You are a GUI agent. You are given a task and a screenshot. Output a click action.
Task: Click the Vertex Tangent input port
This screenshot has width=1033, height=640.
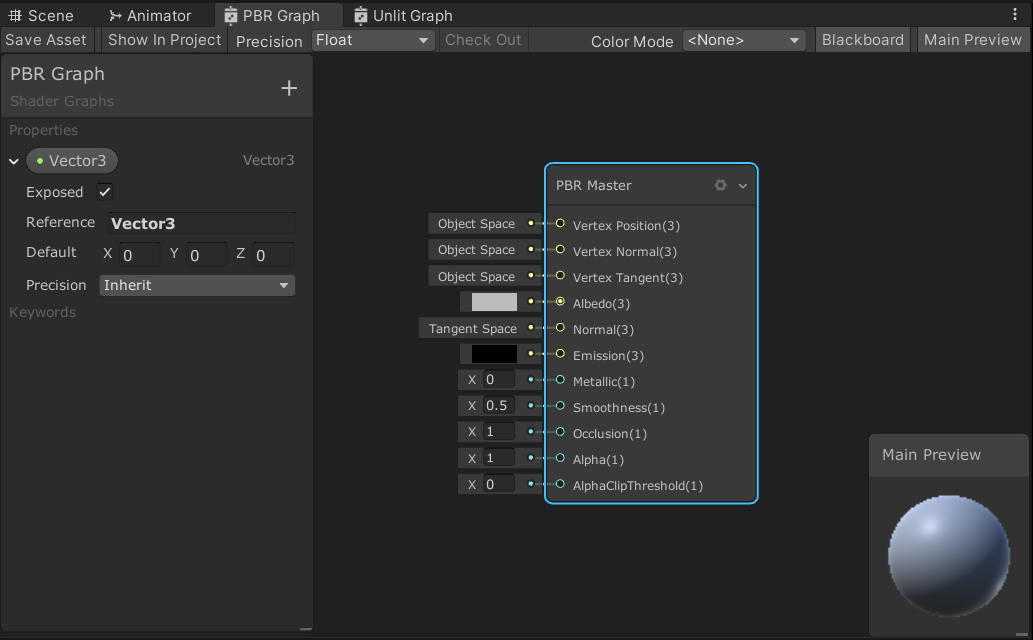pyautogui.click(x=560, y=276)
